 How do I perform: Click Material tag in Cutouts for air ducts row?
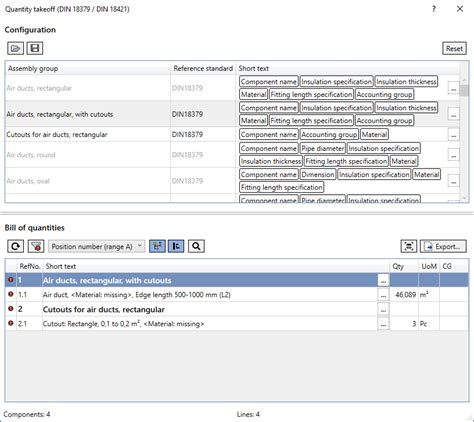point(374,135)
